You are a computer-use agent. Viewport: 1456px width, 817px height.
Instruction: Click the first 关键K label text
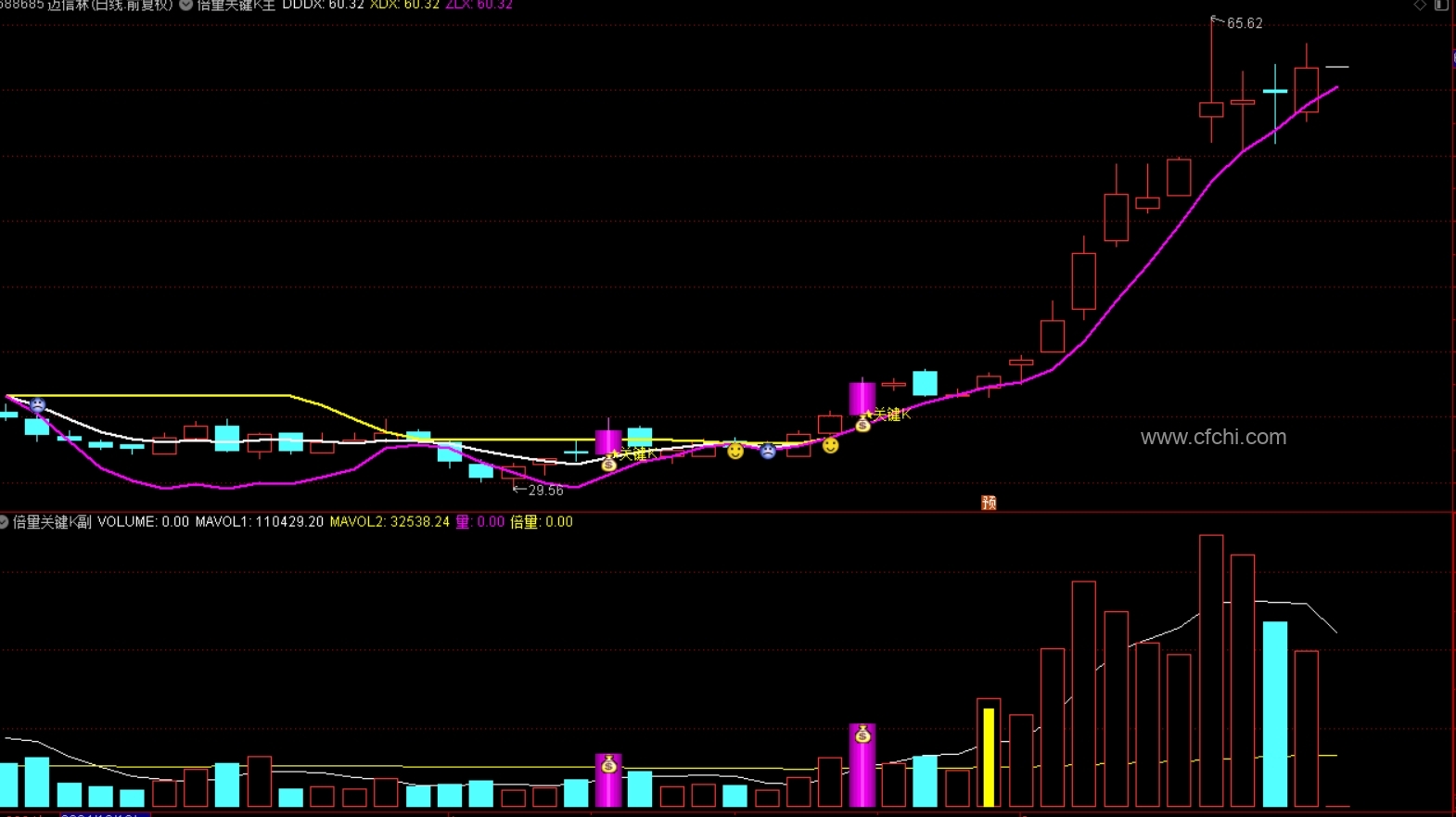[x=639, y=453]
